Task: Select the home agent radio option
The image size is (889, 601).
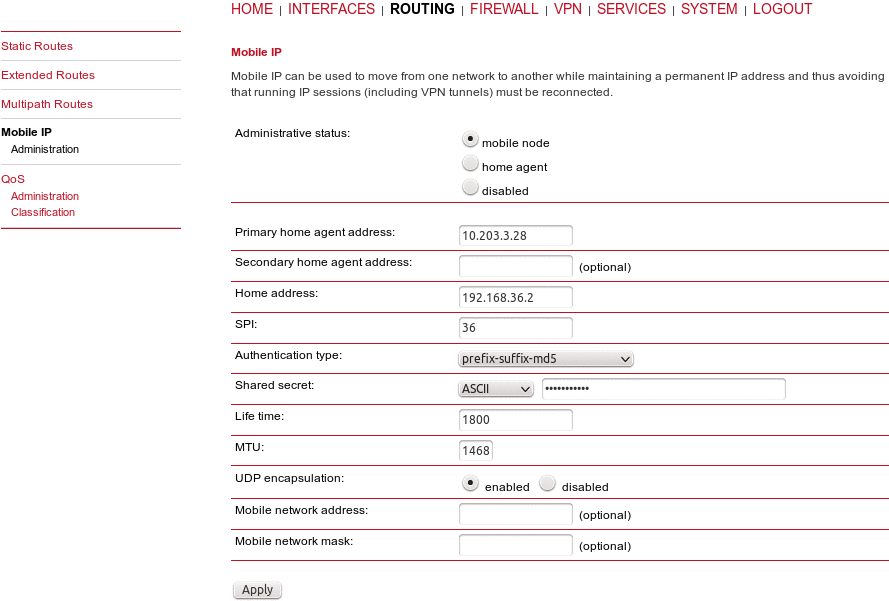Action: pyautogui.click(x=470, y=163)
